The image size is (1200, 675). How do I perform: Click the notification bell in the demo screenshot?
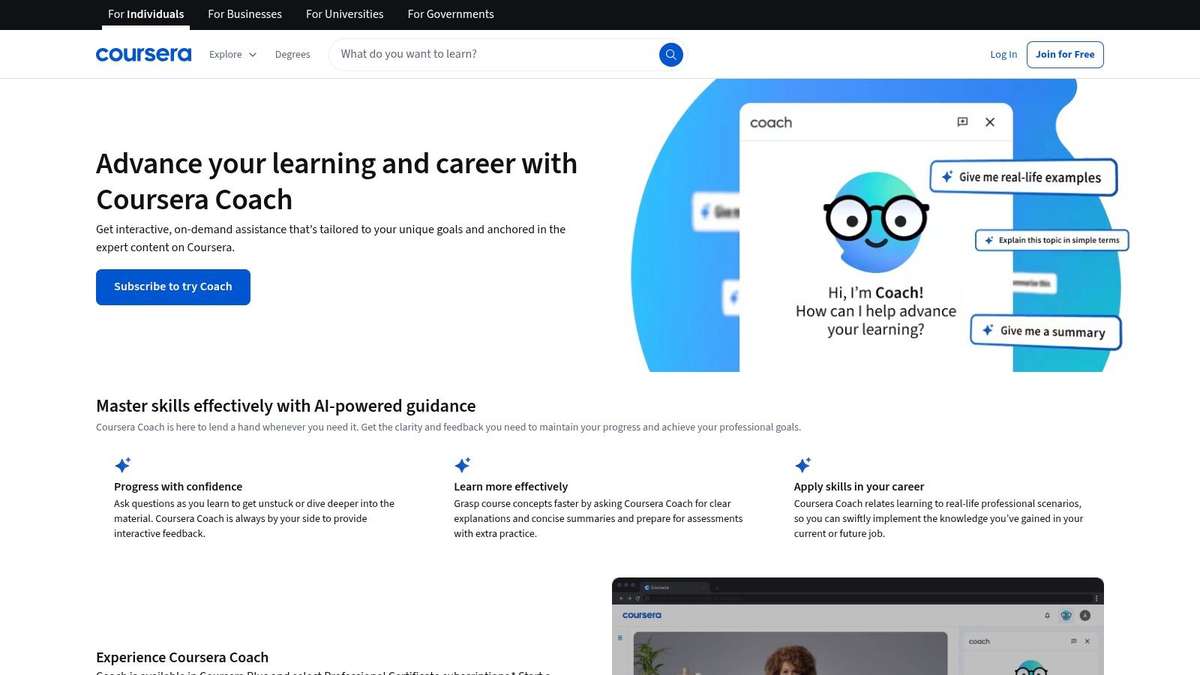1047,615
